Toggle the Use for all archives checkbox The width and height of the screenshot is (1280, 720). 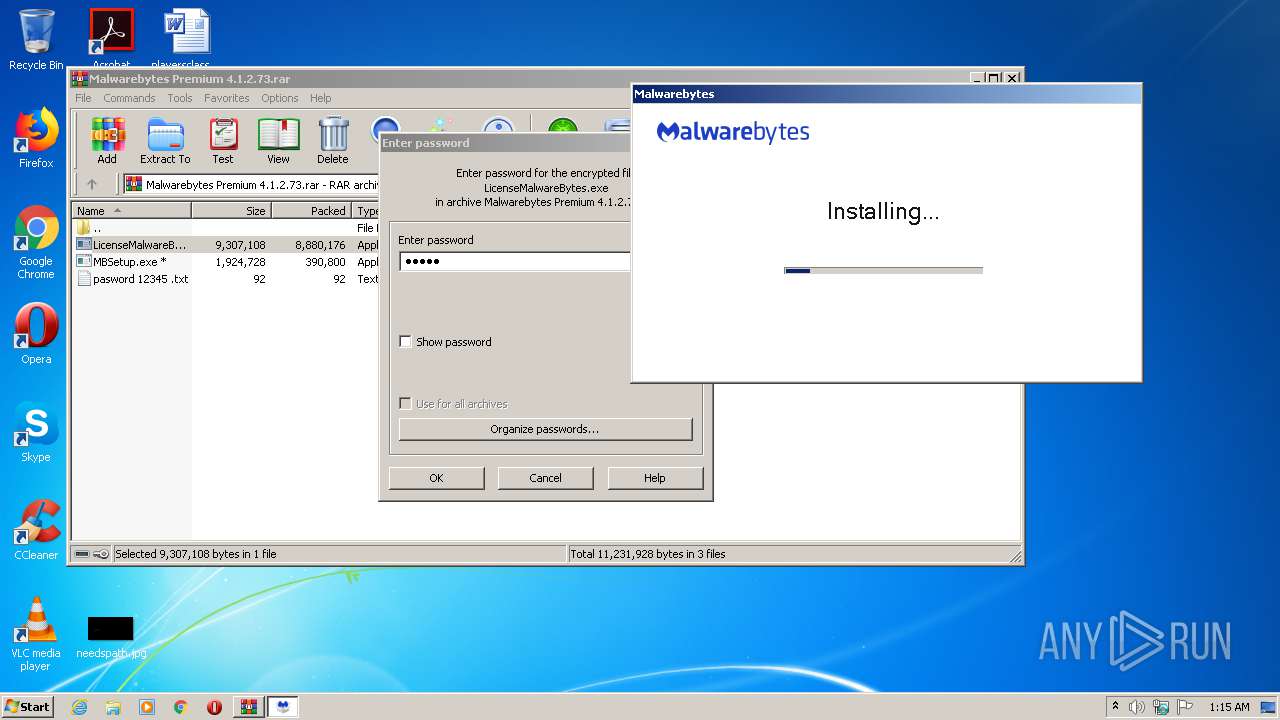click(x=405, y=404)
